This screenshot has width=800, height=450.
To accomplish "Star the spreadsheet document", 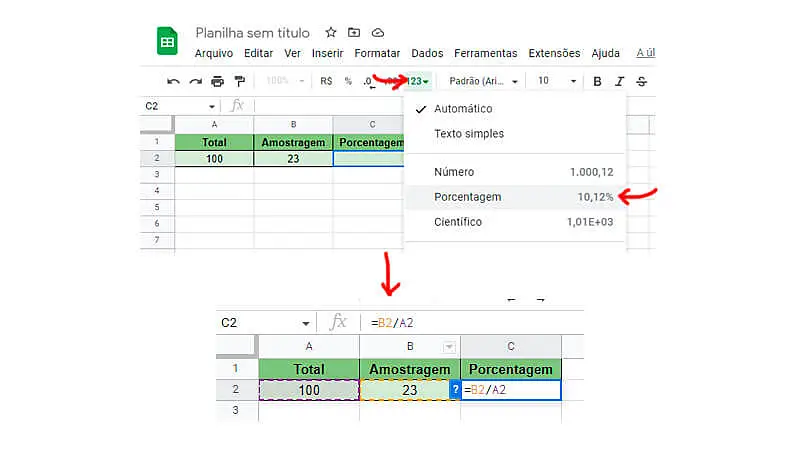I will coord(331,33).
